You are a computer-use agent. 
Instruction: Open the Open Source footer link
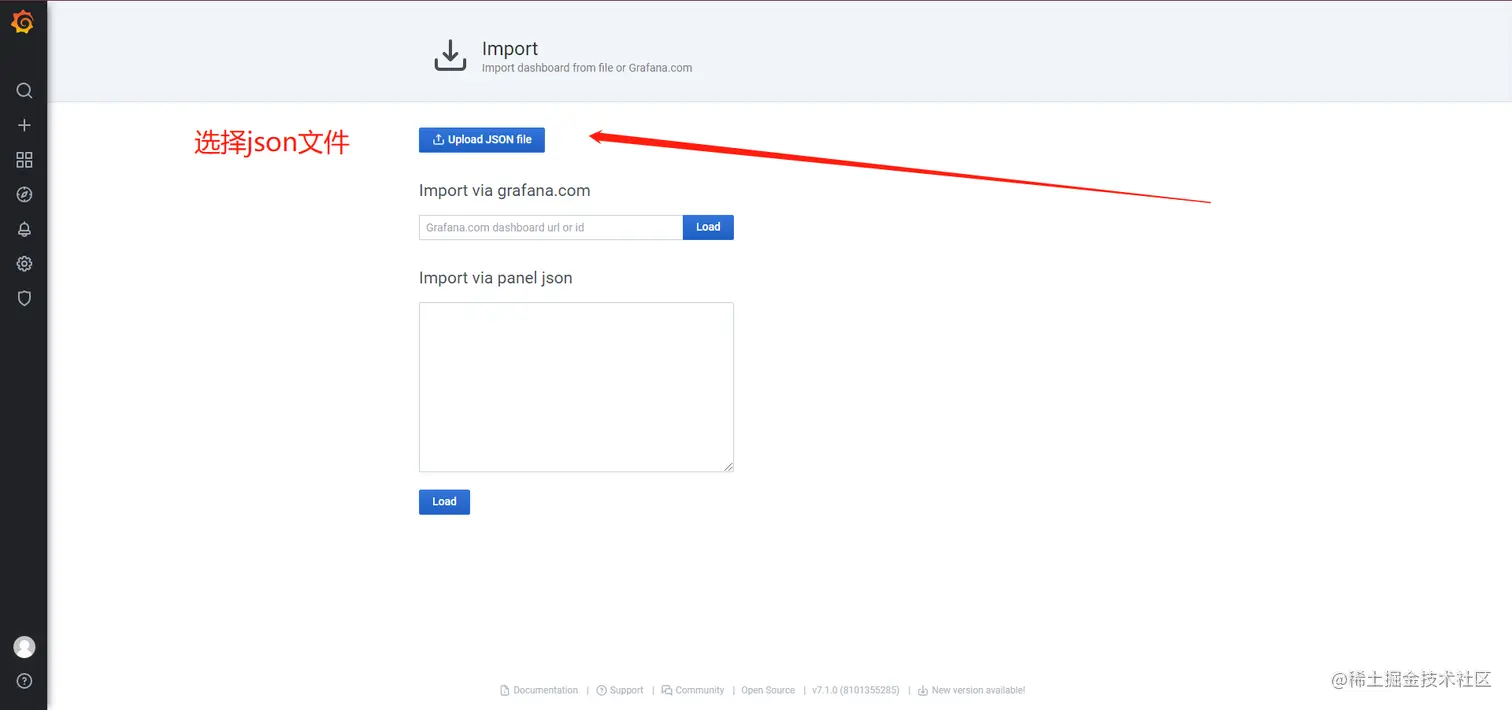[x=768, y=690]
